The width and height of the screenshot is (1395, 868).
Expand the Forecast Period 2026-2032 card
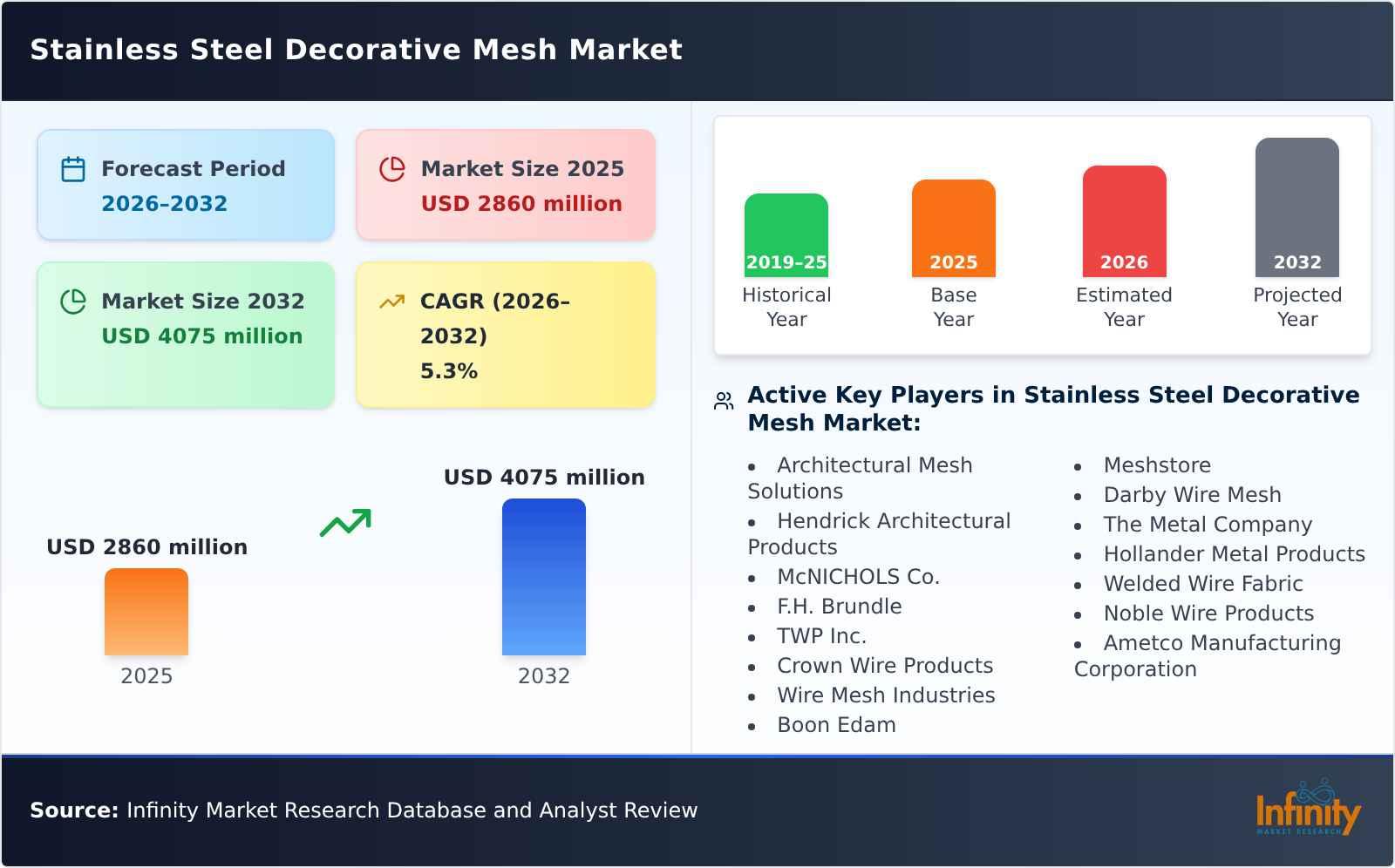[x=186, y=184]
